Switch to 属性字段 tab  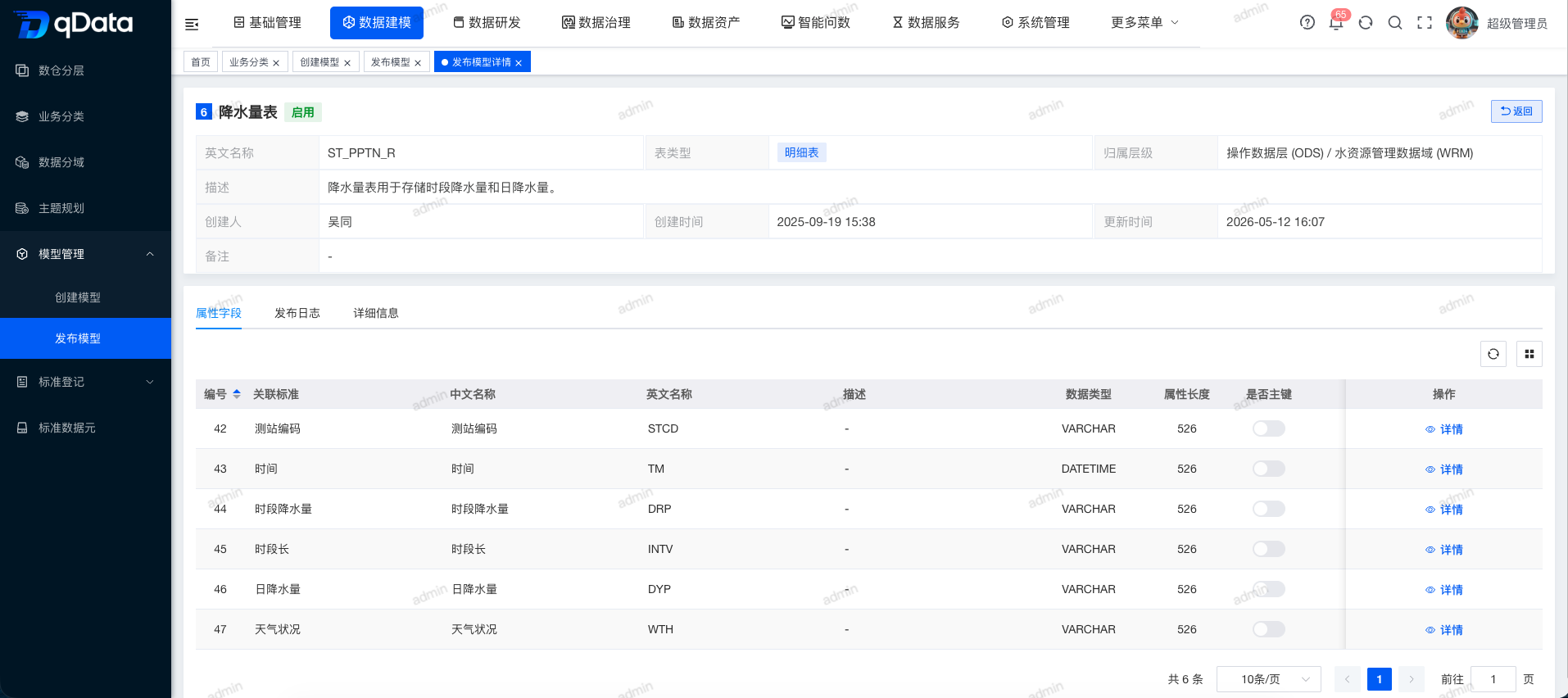coord(219,313)
